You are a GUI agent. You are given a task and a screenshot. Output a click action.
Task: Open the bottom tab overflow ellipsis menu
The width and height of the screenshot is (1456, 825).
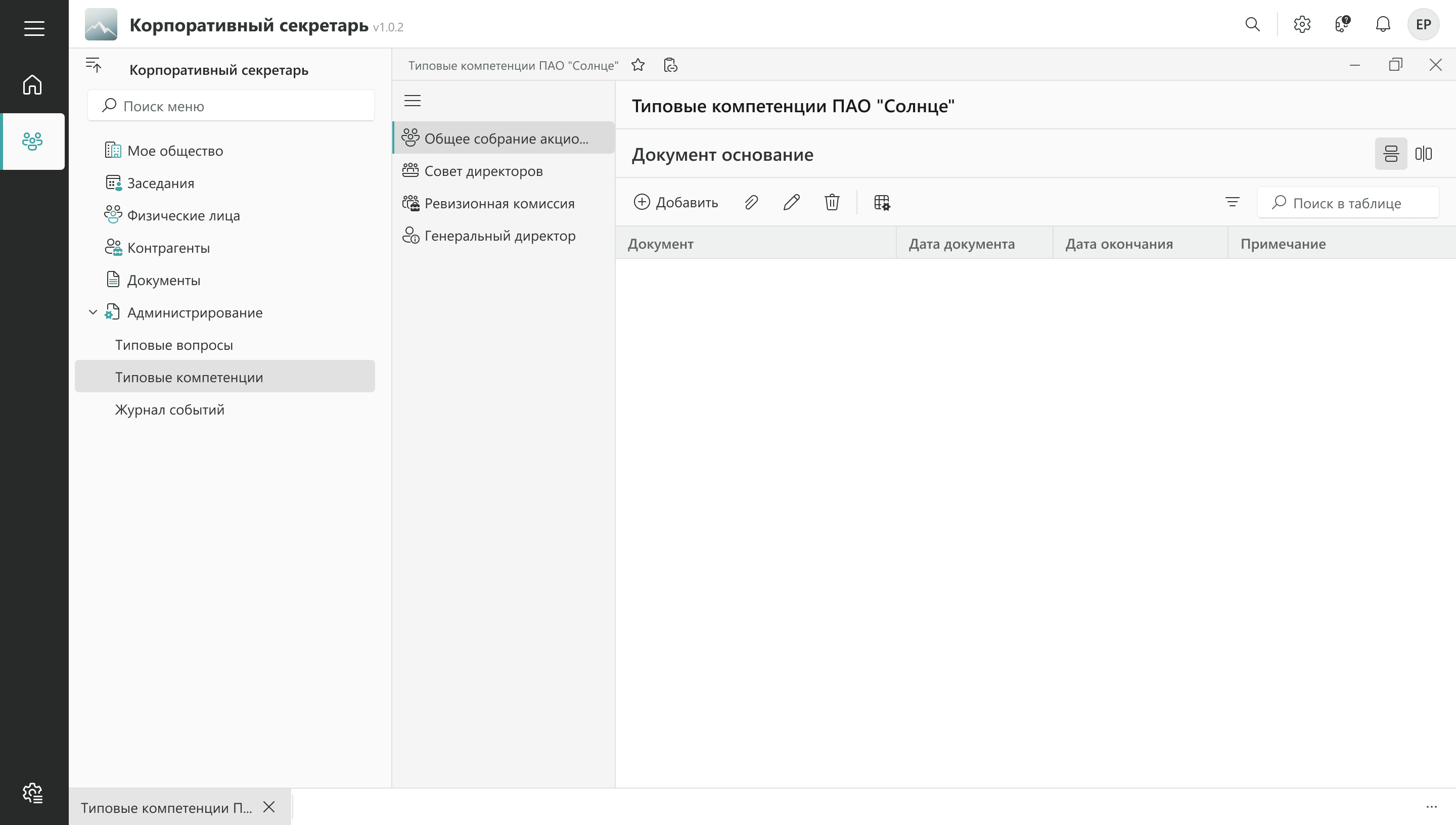point(1431,807)
